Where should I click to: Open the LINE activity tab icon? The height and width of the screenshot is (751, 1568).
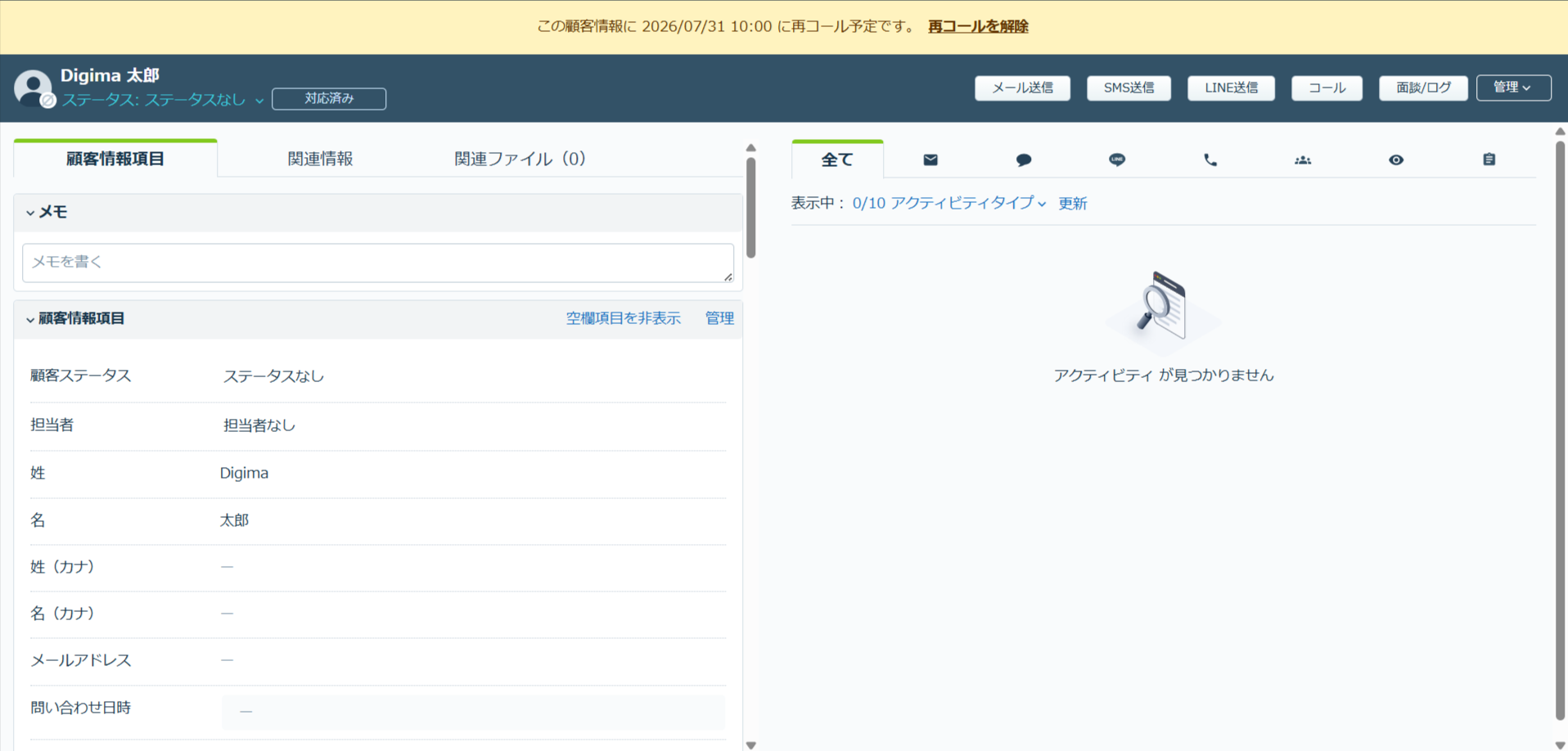coord(1117,160)
